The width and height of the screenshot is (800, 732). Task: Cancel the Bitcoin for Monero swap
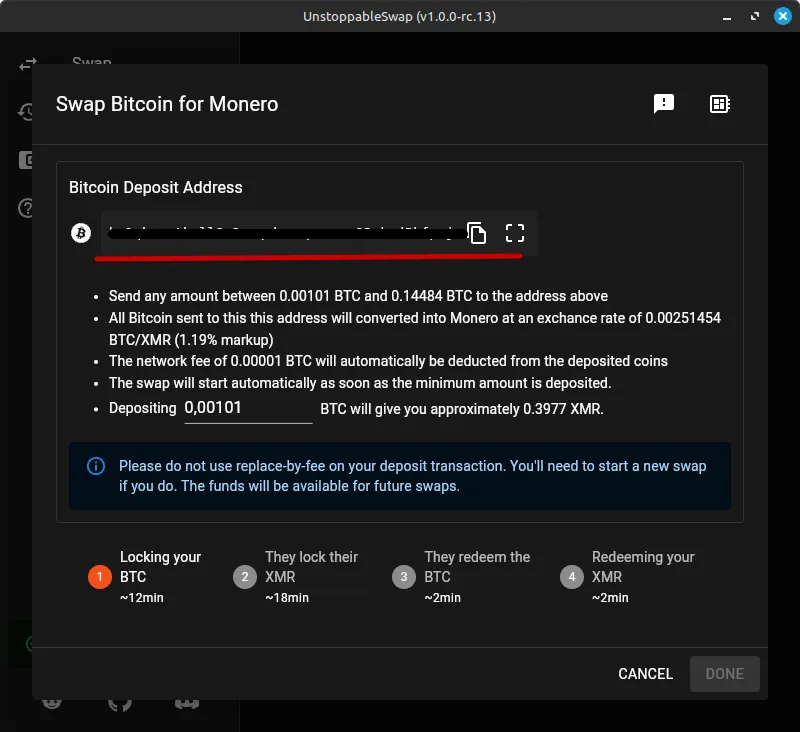[x=645, y=674]
